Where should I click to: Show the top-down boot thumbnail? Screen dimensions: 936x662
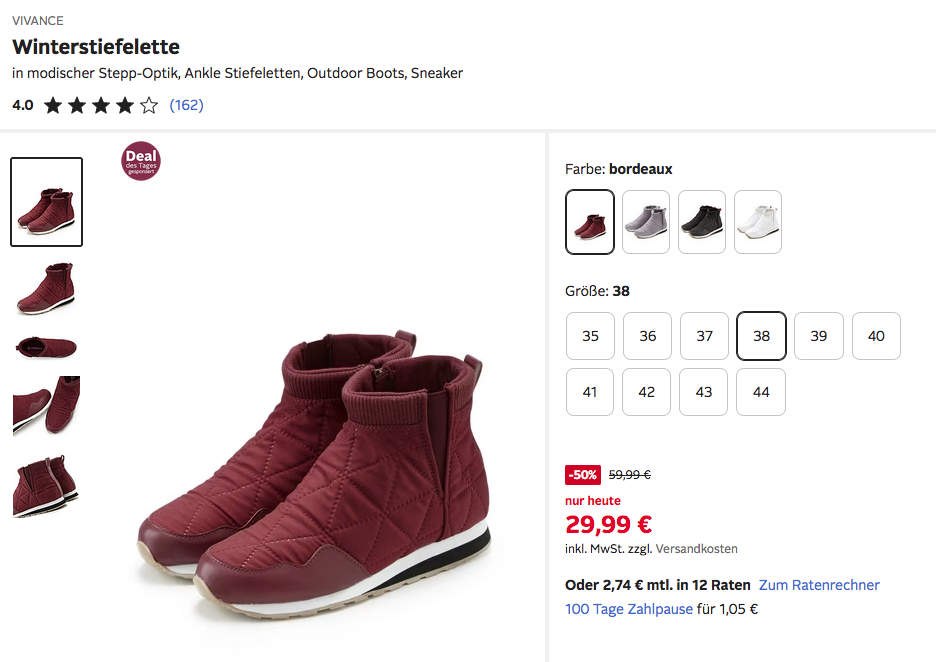(46, 347)
